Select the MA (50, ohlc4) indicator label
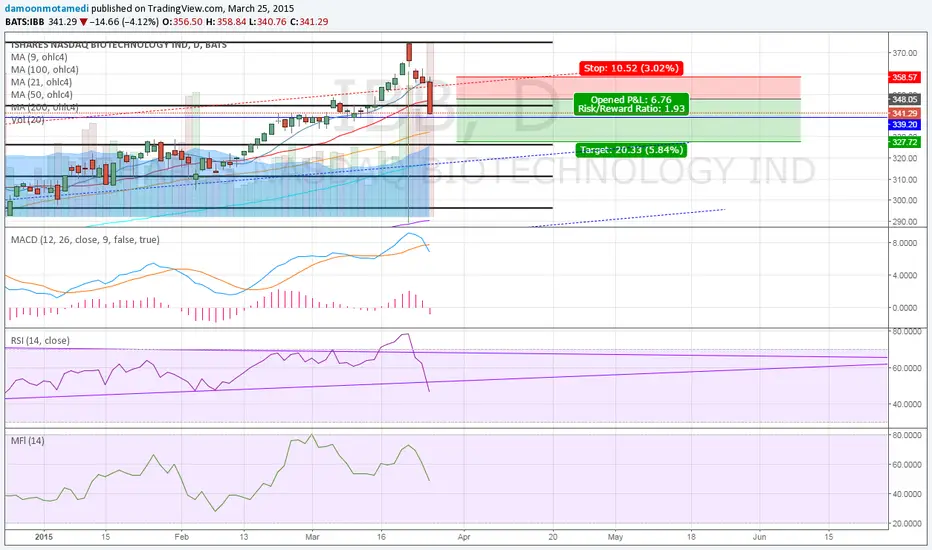Viewport: 932px width, 550px height. click(42, 95)
